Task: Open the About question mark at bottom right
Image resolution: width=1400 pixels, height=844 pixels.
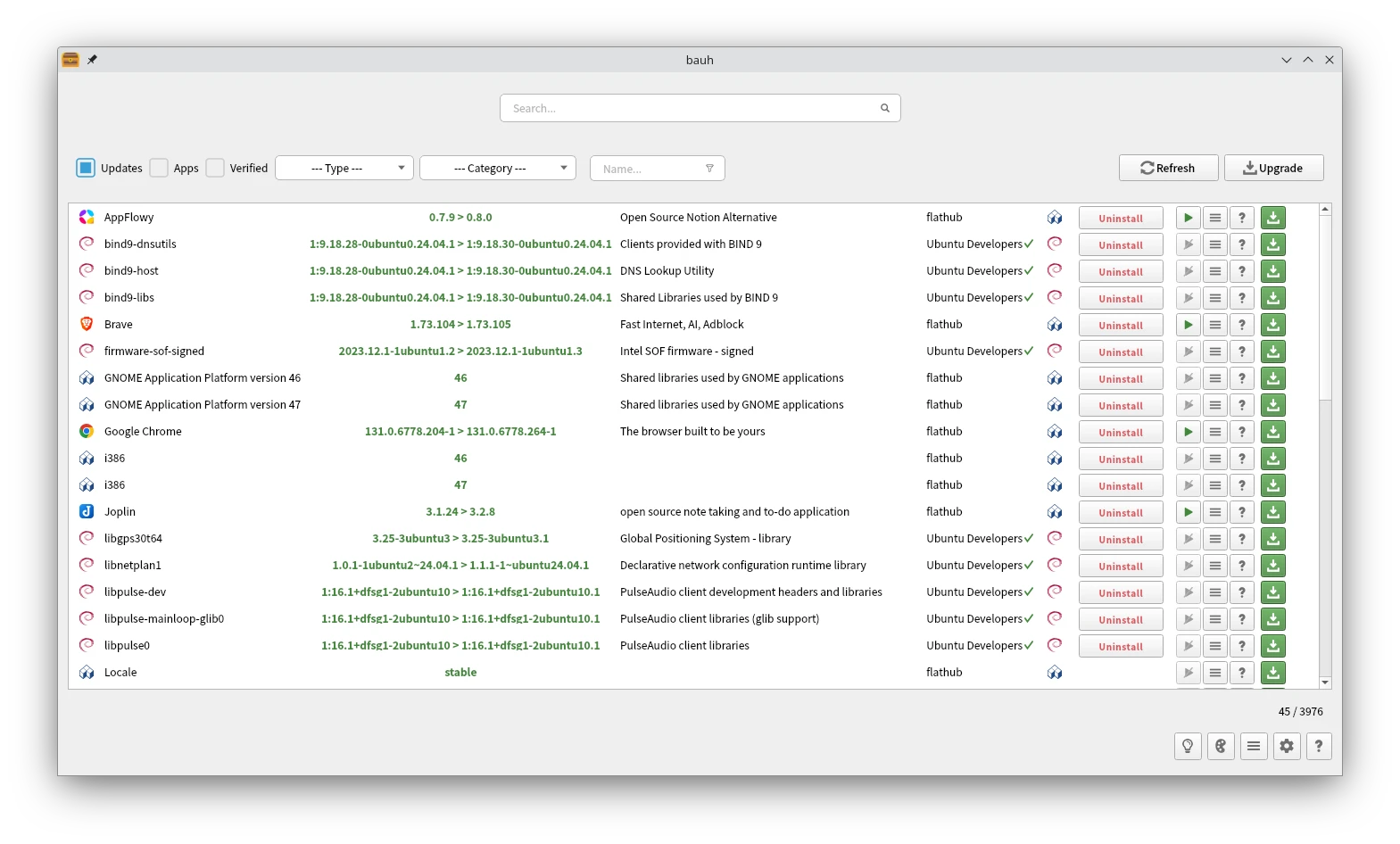Action: point(1319,746)
